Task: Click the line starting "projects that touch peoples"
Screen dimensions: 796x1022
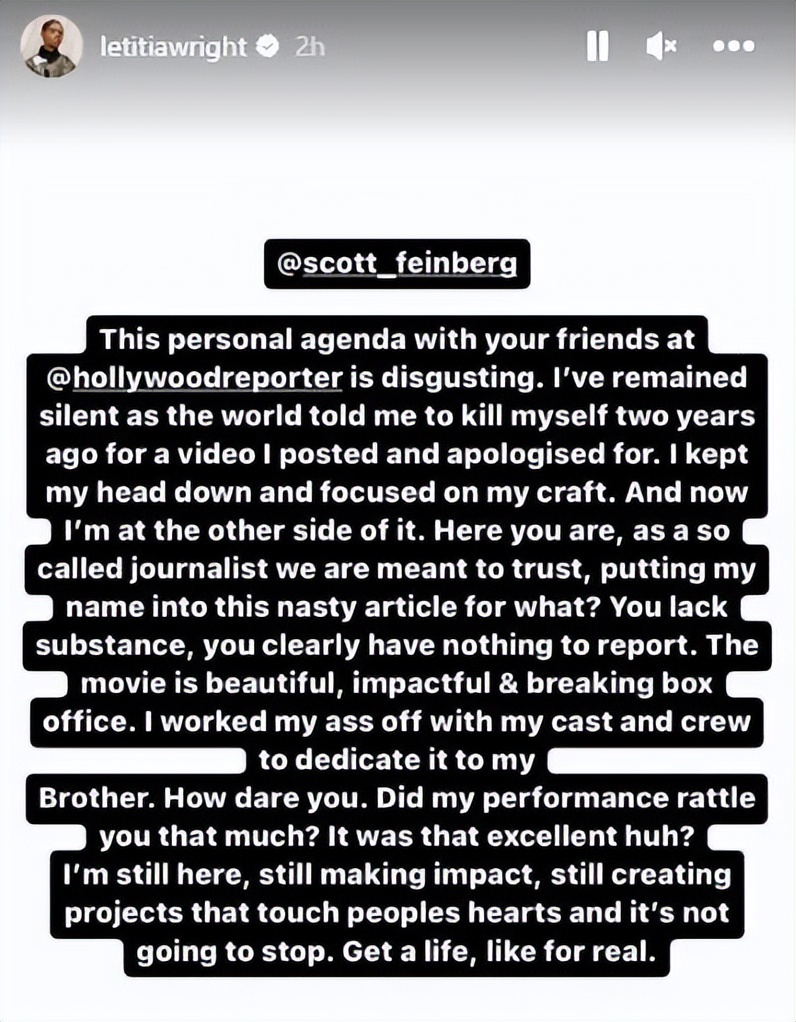Action: click(x=396, y=913)
